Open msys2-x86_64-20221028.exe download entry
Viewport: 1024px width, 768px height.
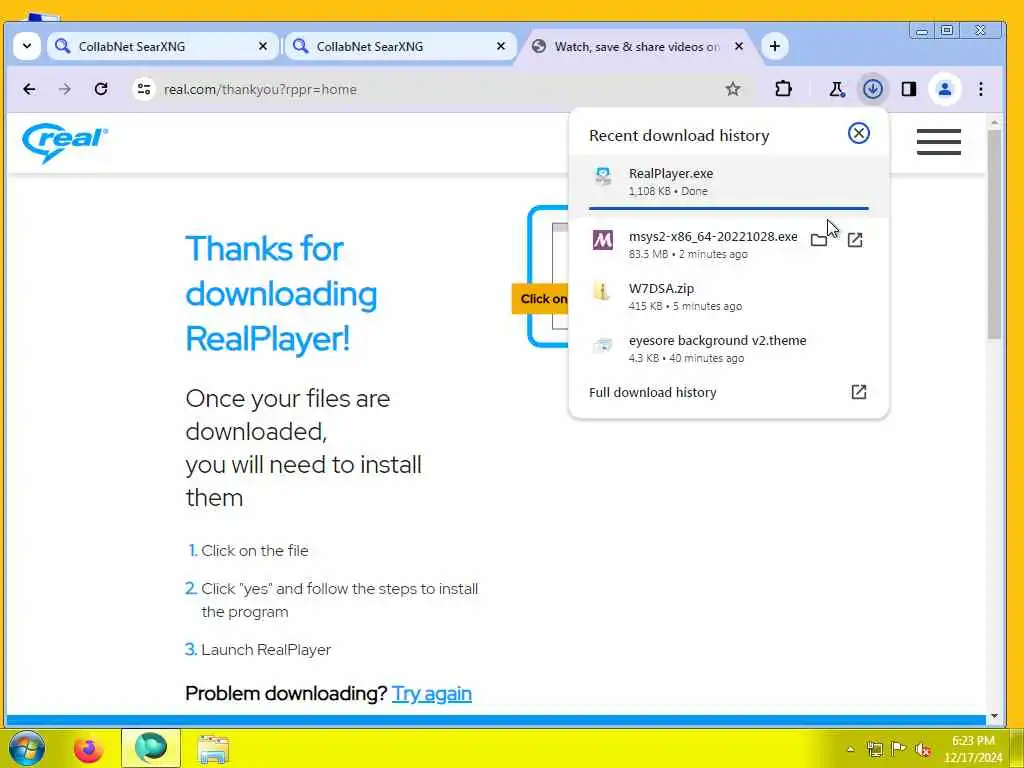729,244
